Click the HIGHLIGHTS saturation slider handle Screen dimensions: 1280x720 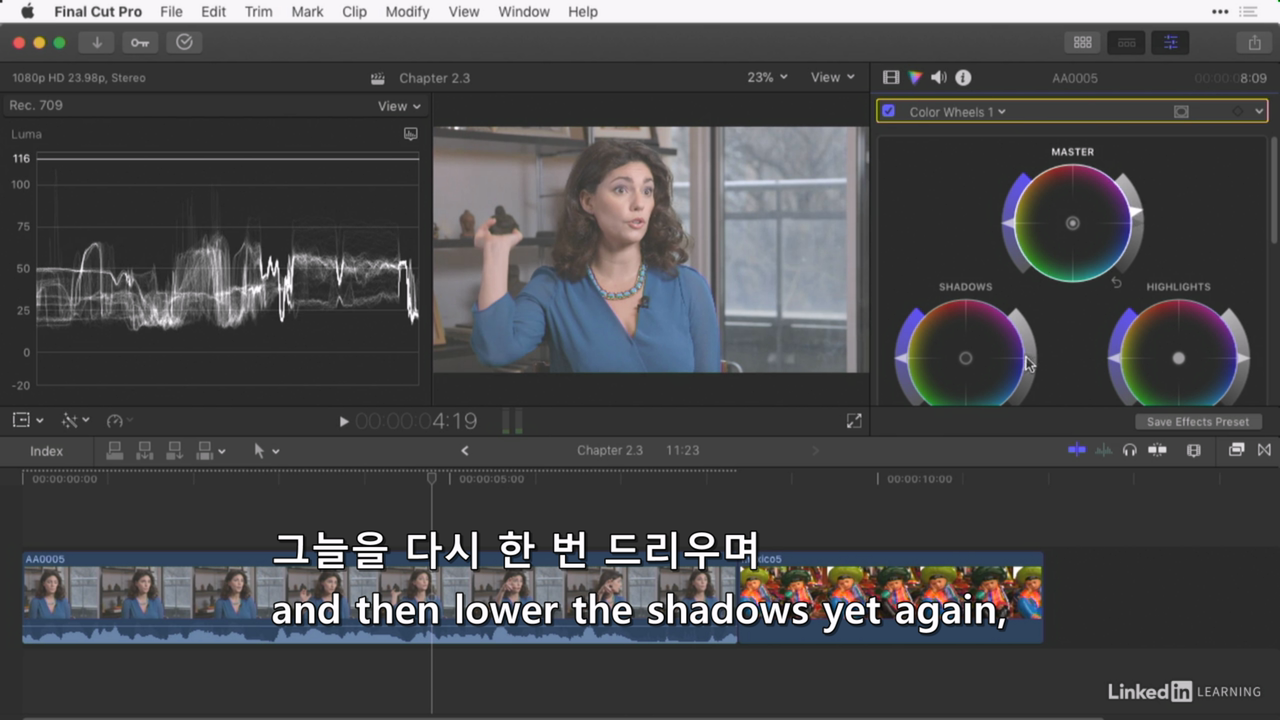coord(1115,358)
